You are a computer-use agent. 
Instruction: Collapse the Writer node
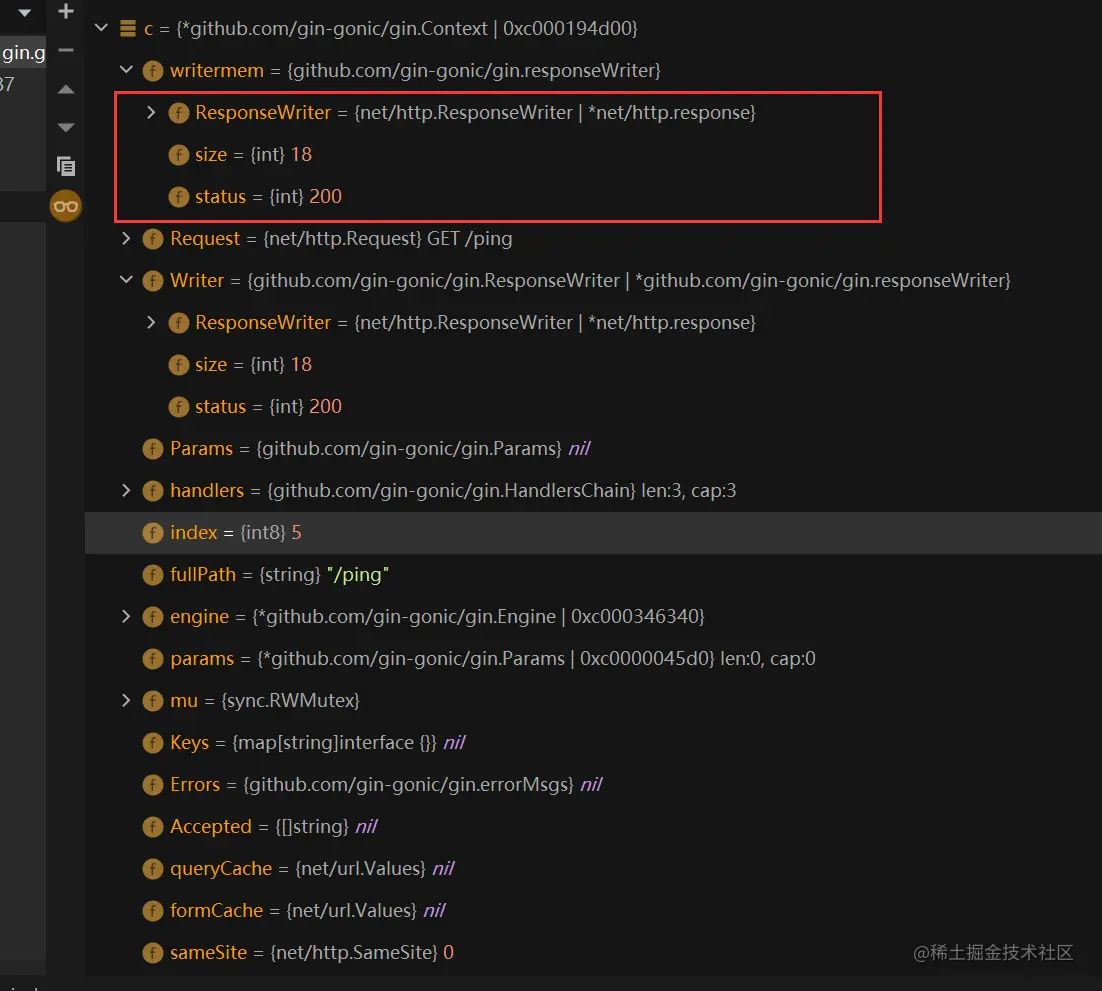(x=127, y=280)
